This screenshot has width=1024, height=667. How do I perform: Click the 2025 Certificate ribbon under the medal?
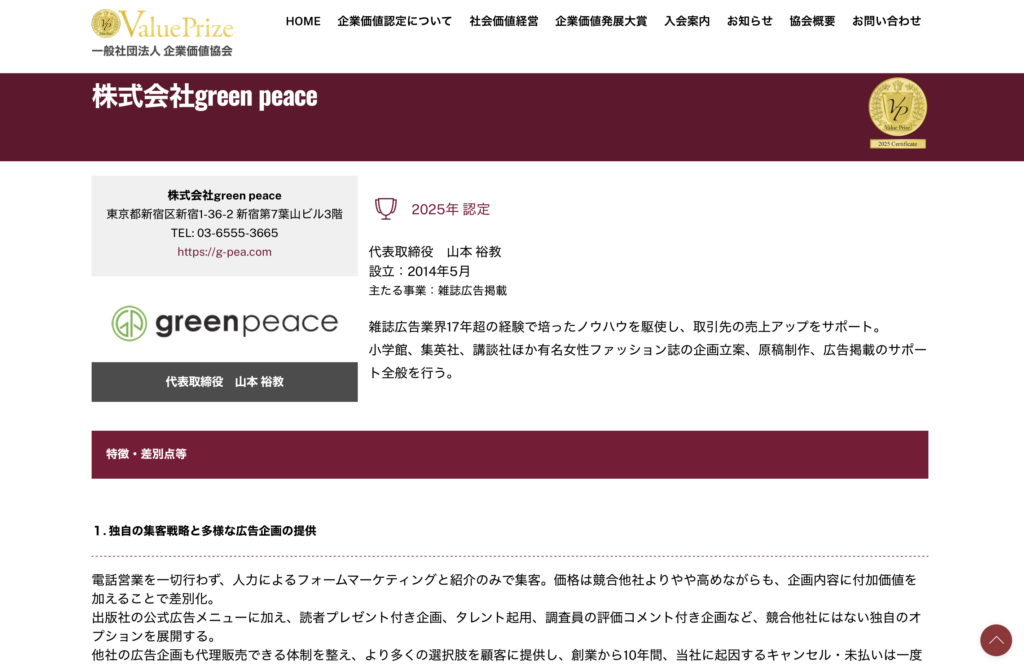(x=896, y=141)
